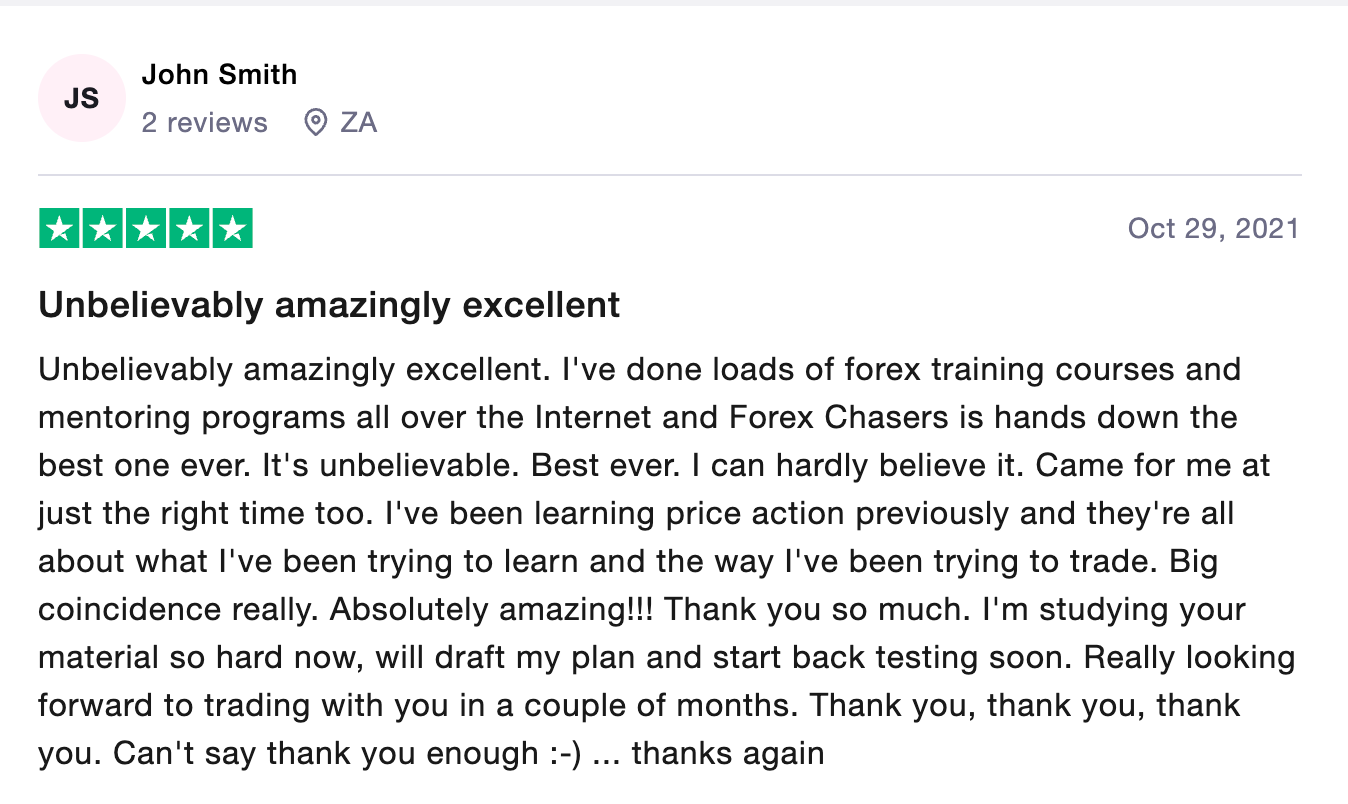
Task: Click the first green star
Action: pos(59,229)
